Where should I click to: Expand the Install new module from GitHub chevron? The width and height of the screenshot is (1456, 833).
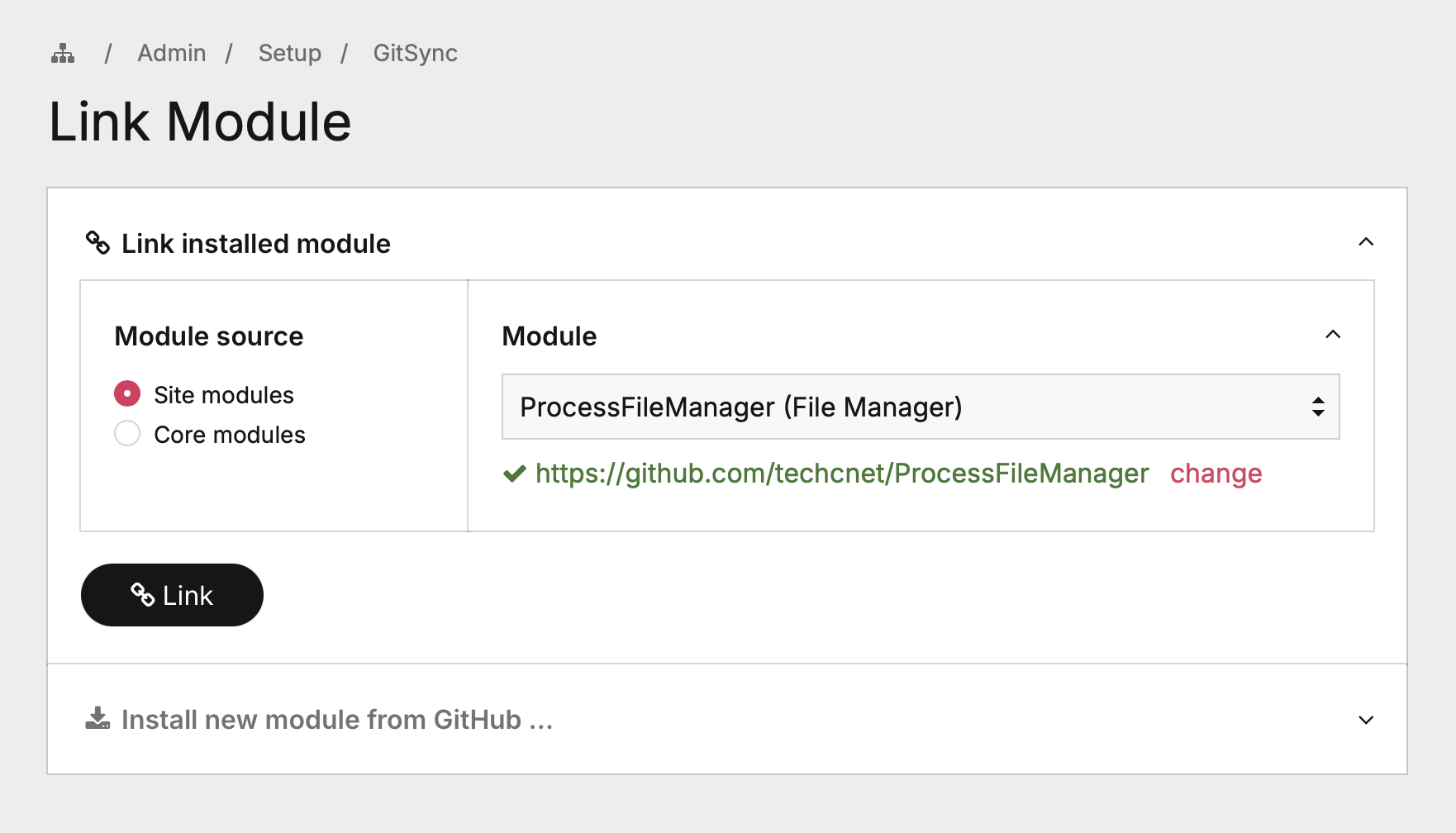pos(1366,720)
